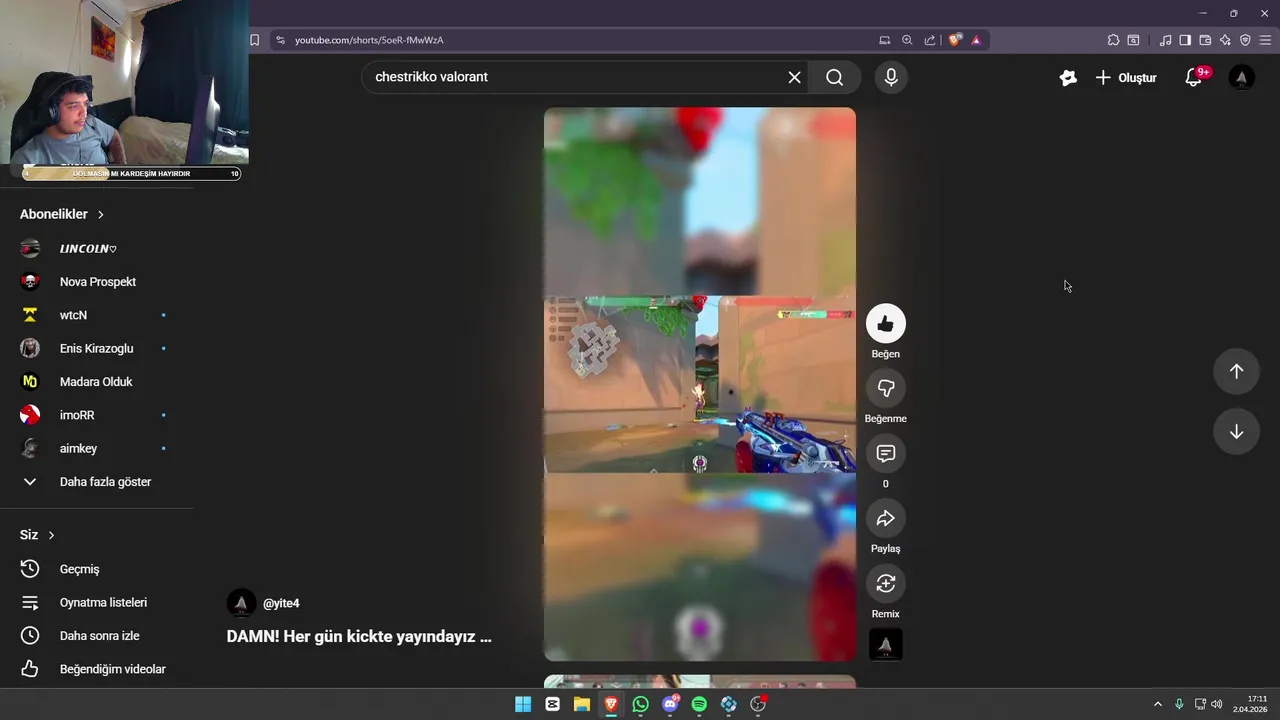Image resolution: width=1280 pixels, height=720 pixels.
Task: Open the Abonelikler section header
Action: 62,214
